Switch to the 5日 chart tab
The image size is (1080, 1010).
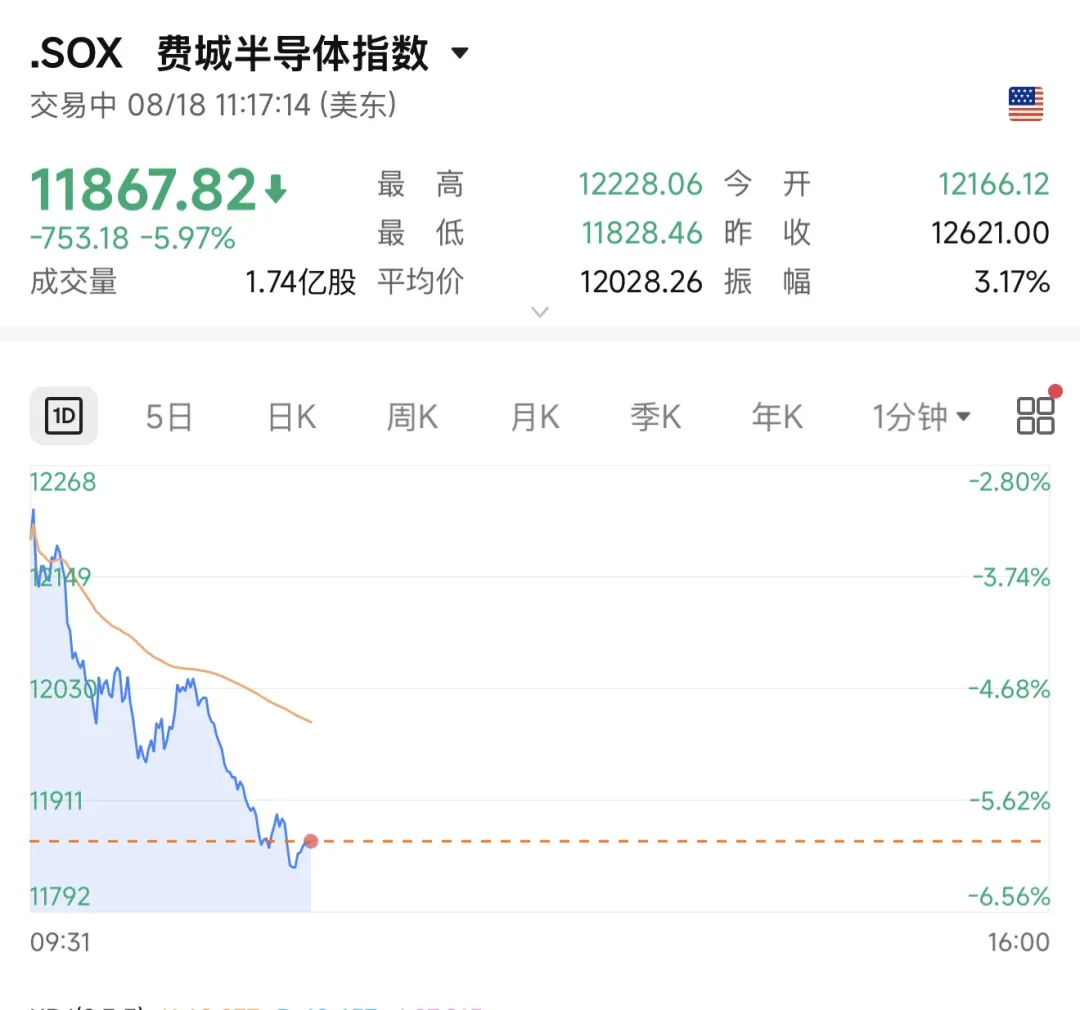click(x=169, y=417)
